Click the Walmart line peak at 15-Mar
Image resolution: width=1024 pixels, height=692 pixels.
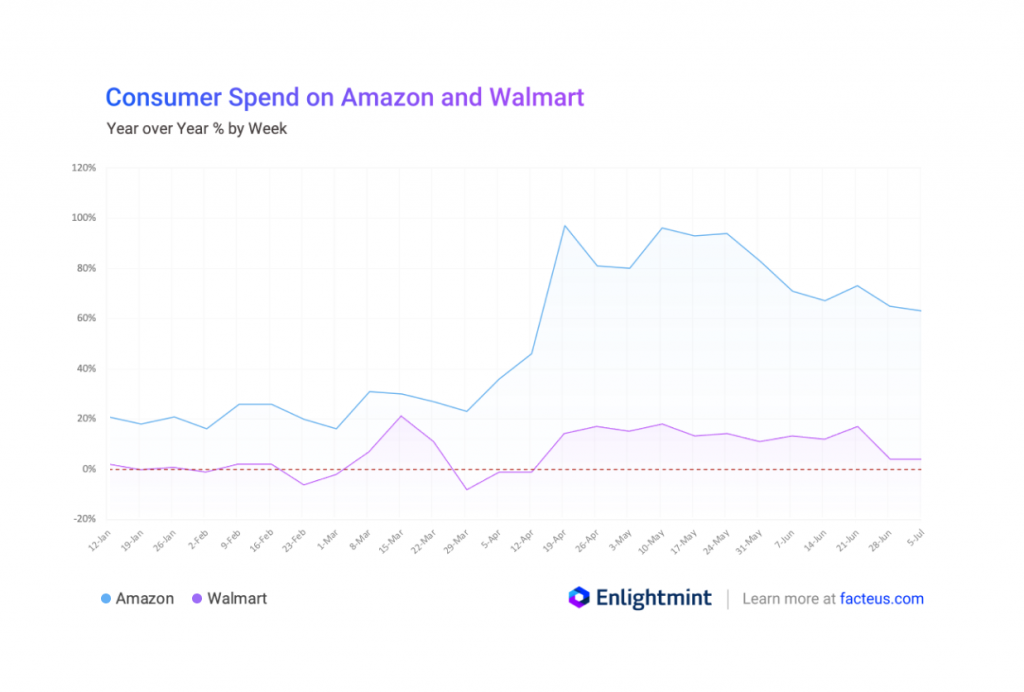pos(400,416)
